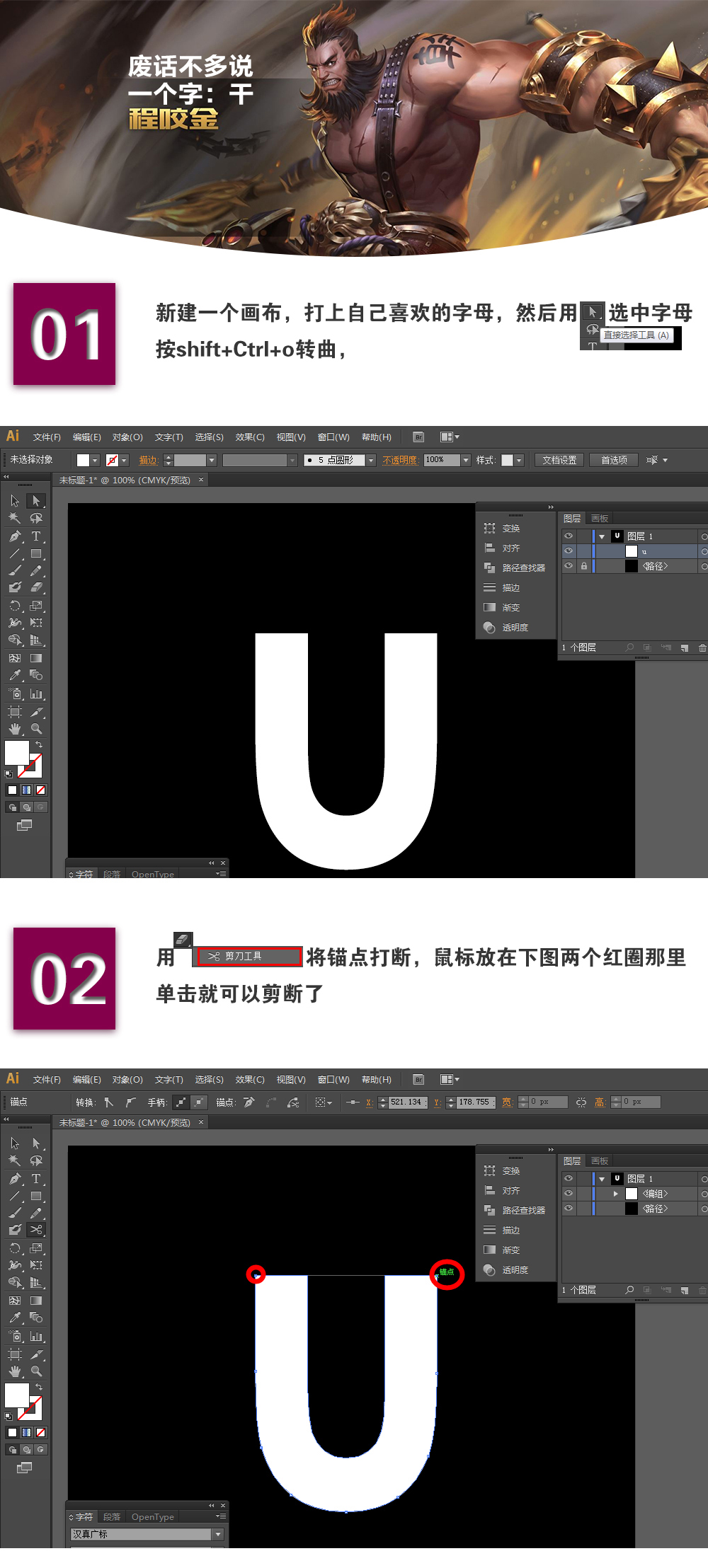
Task: Toggle visibility of <路径> layer in step 01
Action: pyautogui.click(x=569, y=565)
